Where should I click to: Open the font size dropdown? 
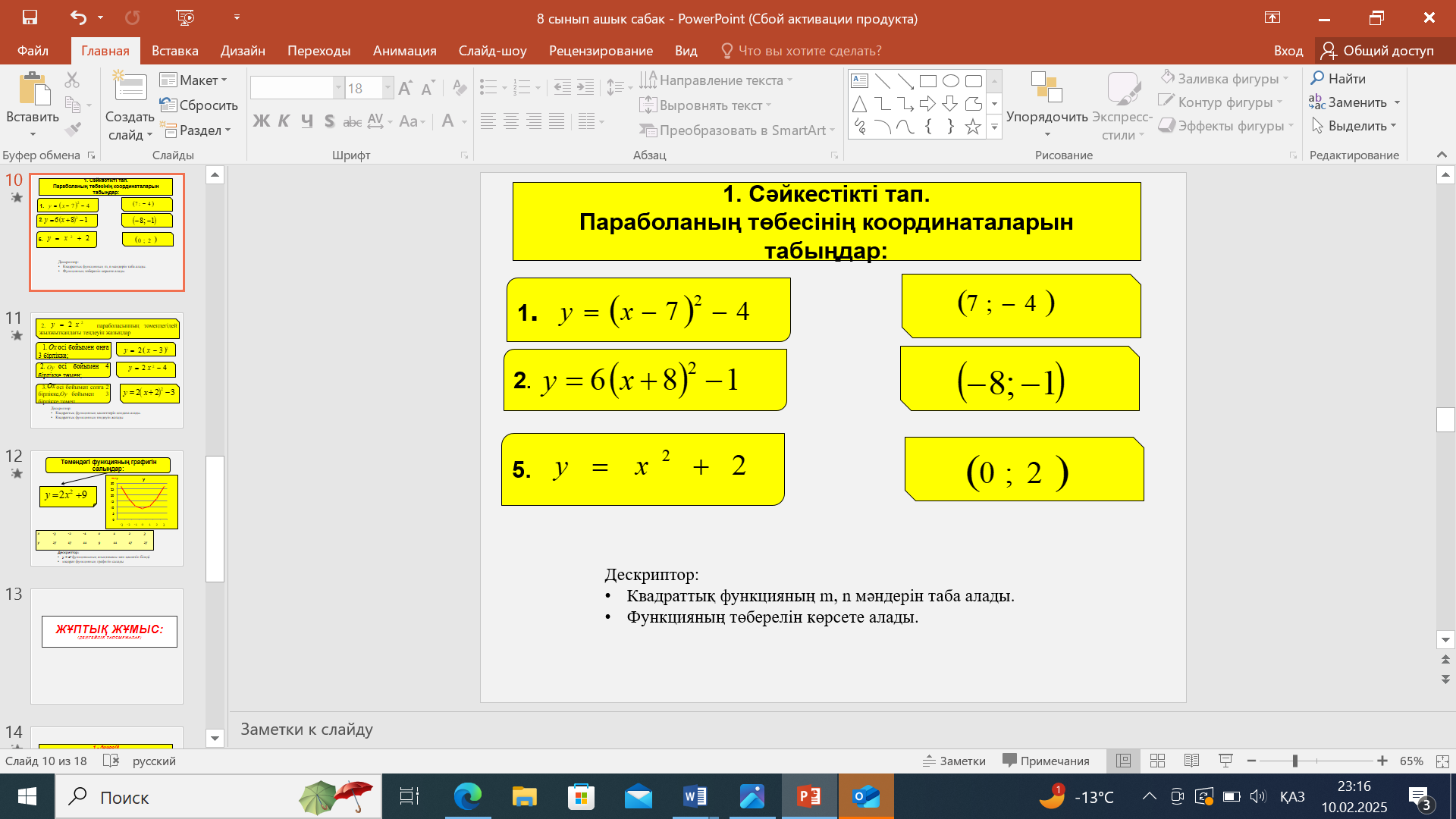(388, 88)
